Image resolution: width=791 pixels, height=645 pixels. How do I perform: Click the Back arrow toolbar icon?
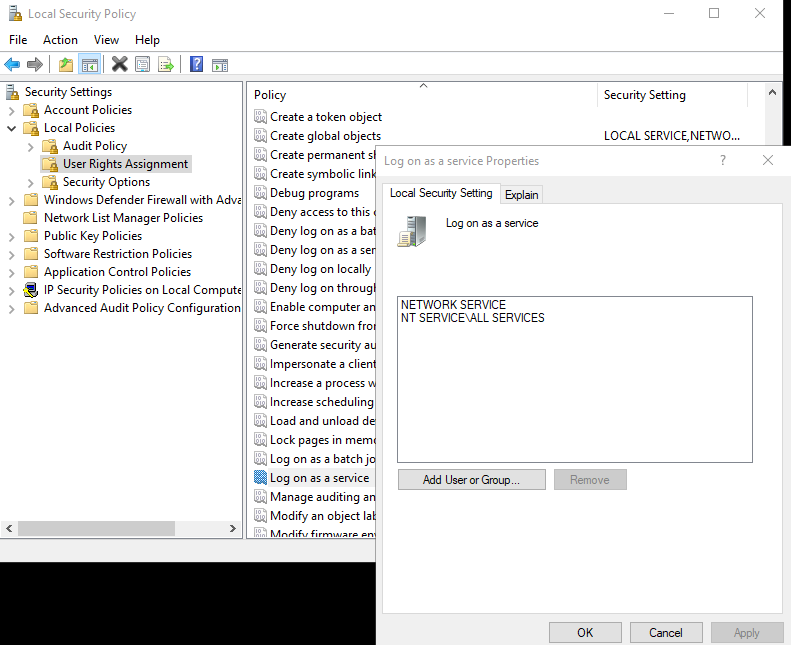click(x=12, y=65)
